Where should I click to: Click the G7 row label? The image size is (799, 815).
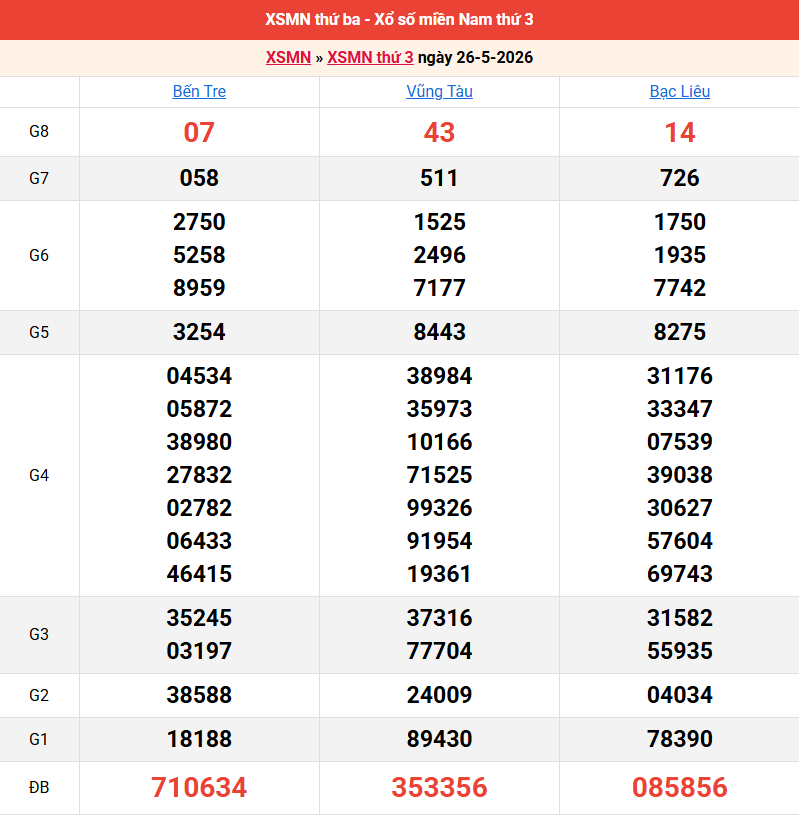(x=39, y=178)
